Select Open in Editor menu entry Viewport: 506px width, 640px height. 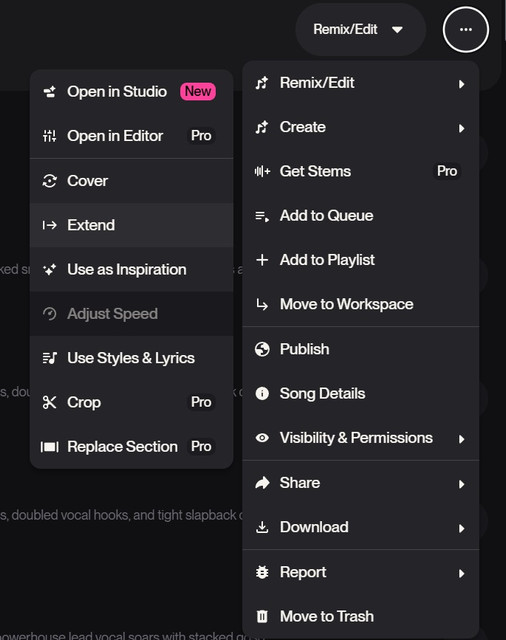tap(131, 136)
